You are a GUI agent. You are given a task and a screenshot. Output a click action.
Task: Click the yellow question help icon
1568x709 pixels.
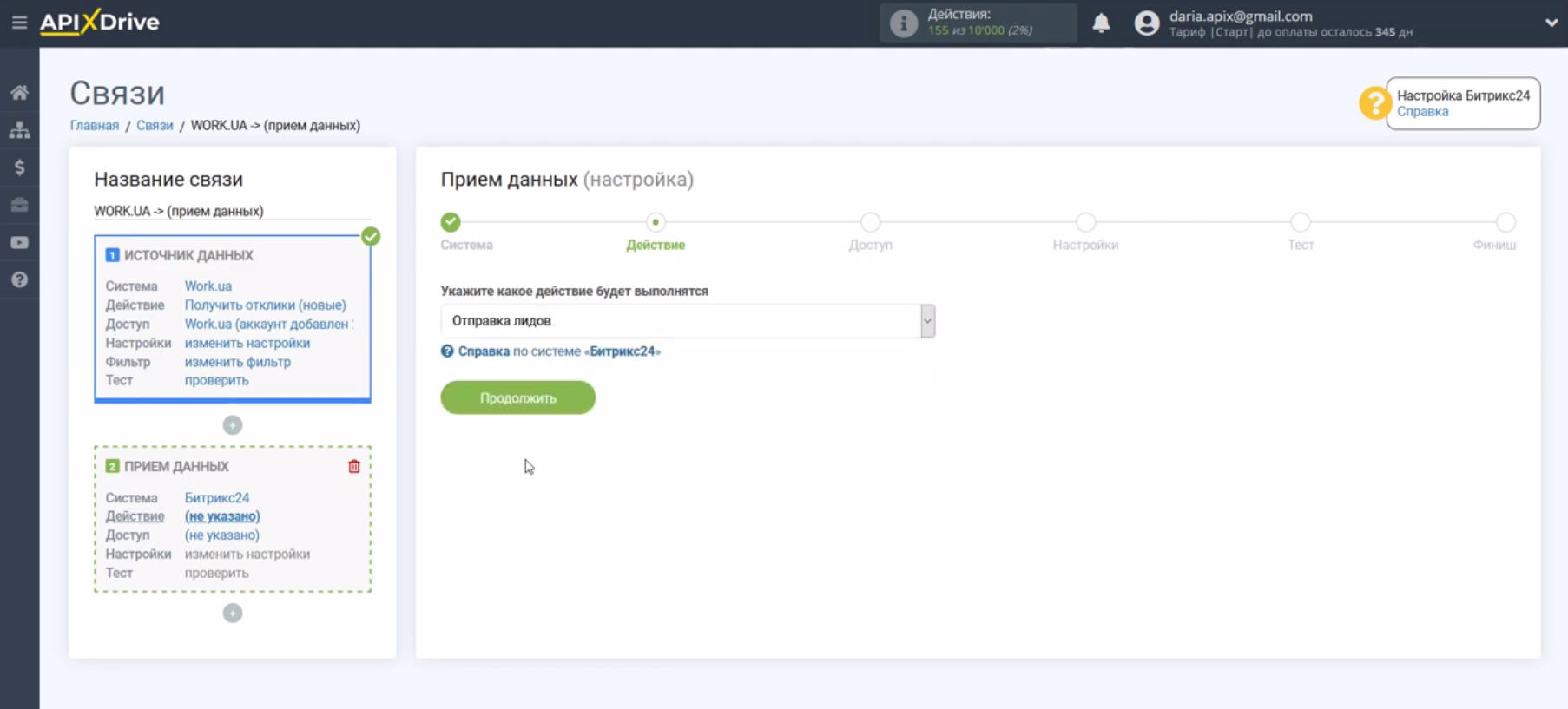(1374, 103)
